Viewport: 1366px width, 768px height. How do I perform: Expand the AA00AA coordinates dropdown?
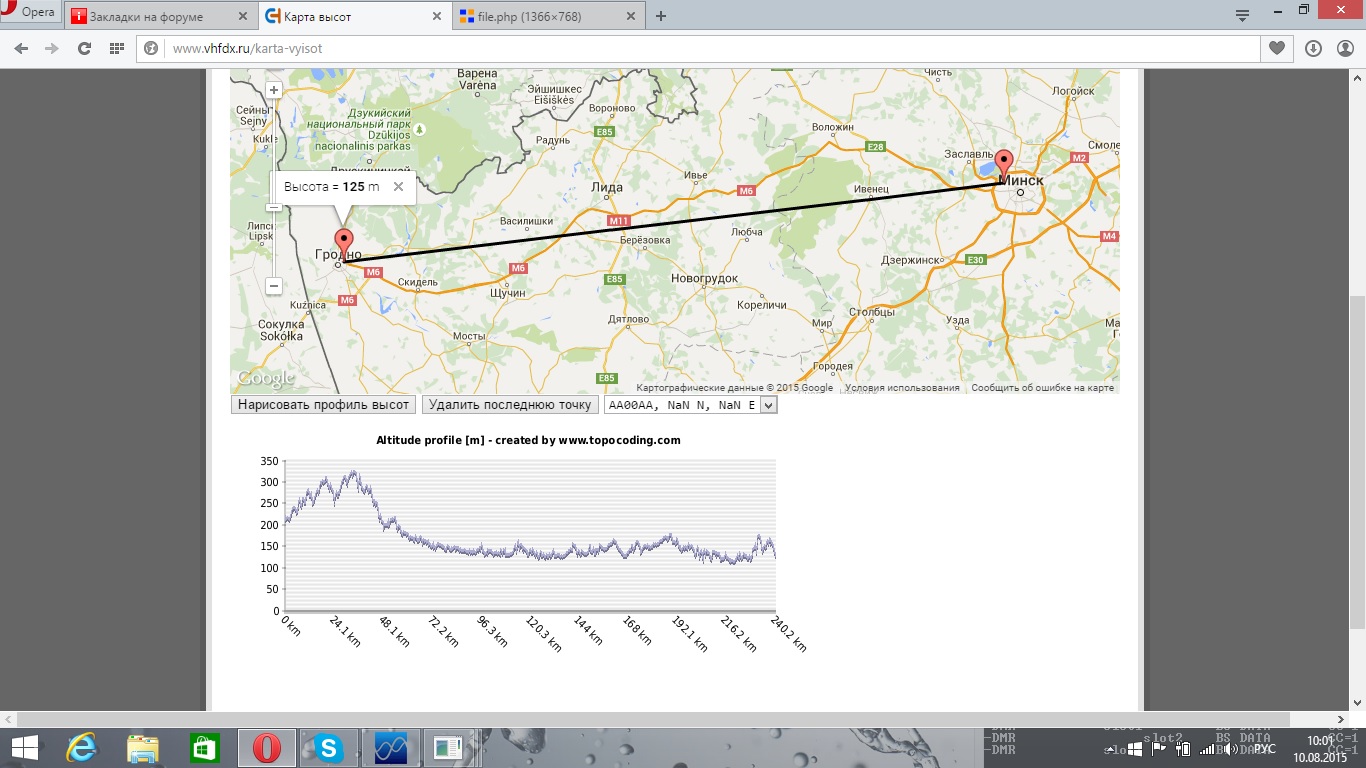(768, 405)
